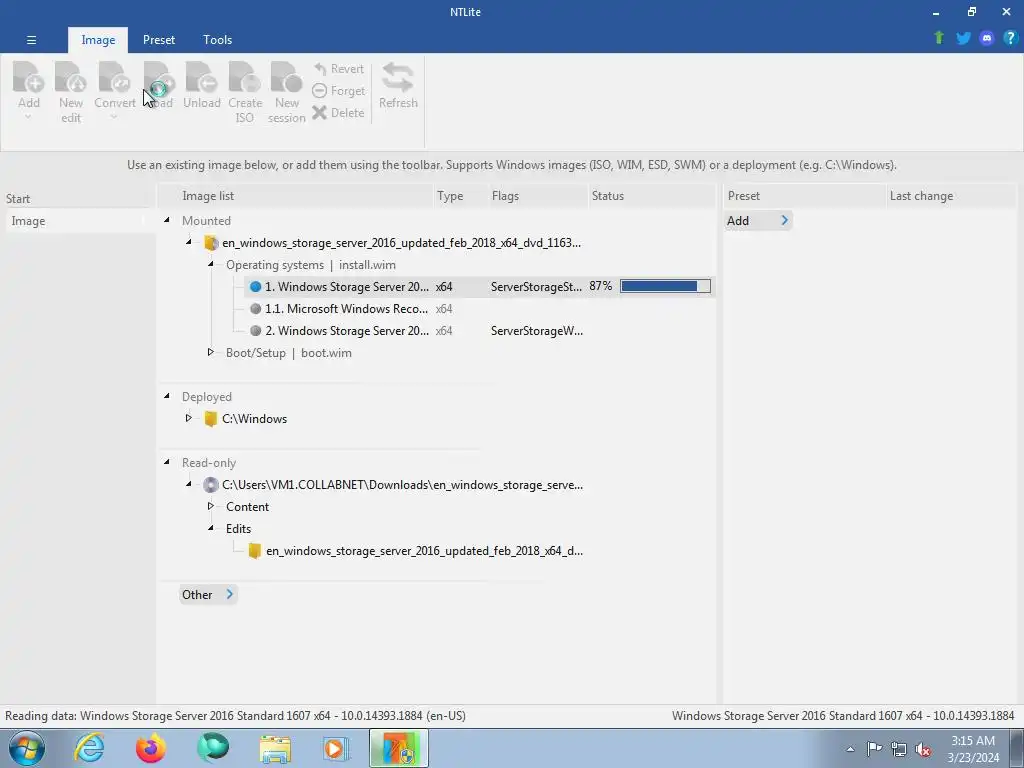Screen dimensions: 1024x768
Task: Open the Twitter link icon
Action: click(963, 38)
